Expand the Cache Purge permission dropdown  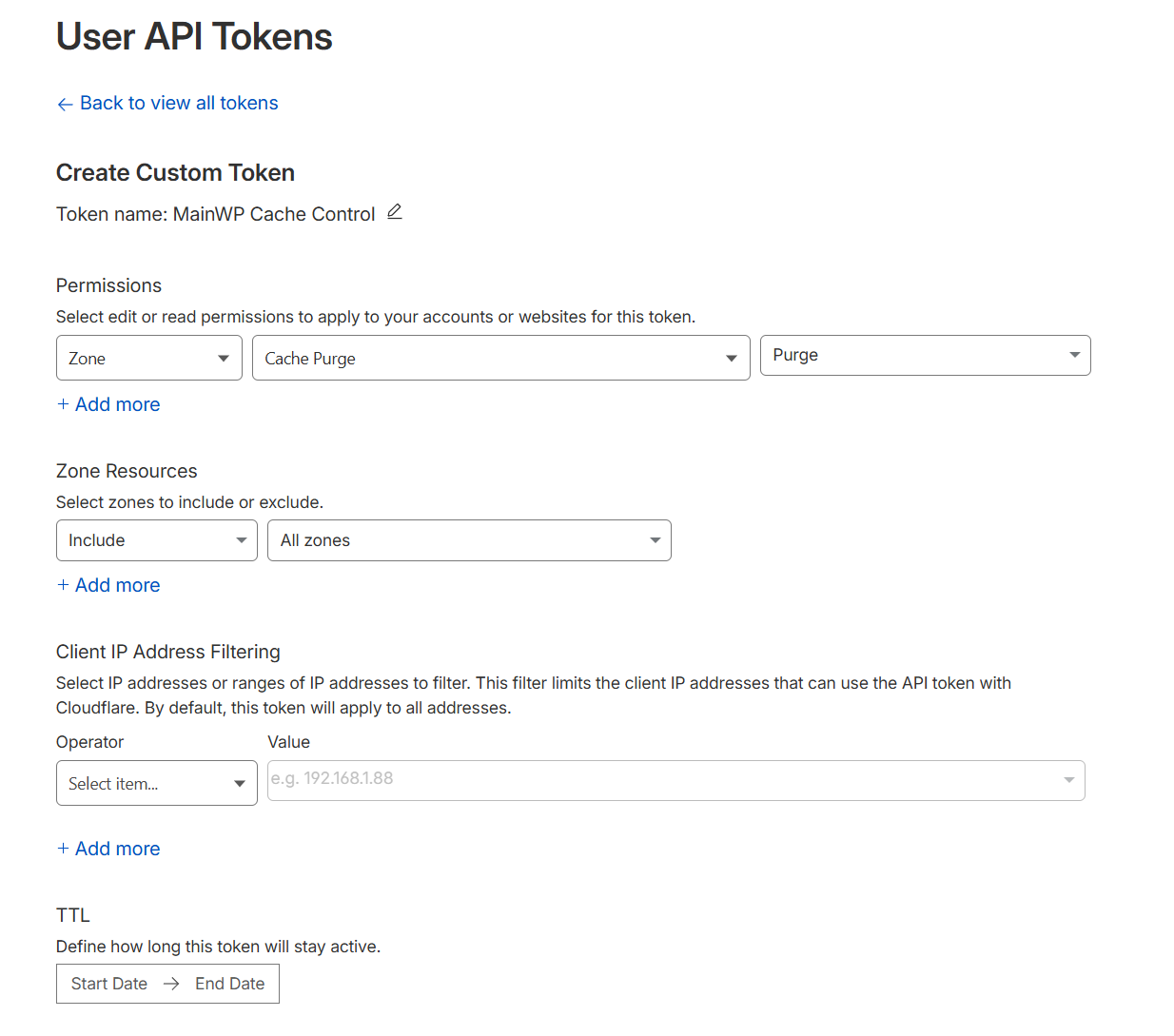(500, 359)
